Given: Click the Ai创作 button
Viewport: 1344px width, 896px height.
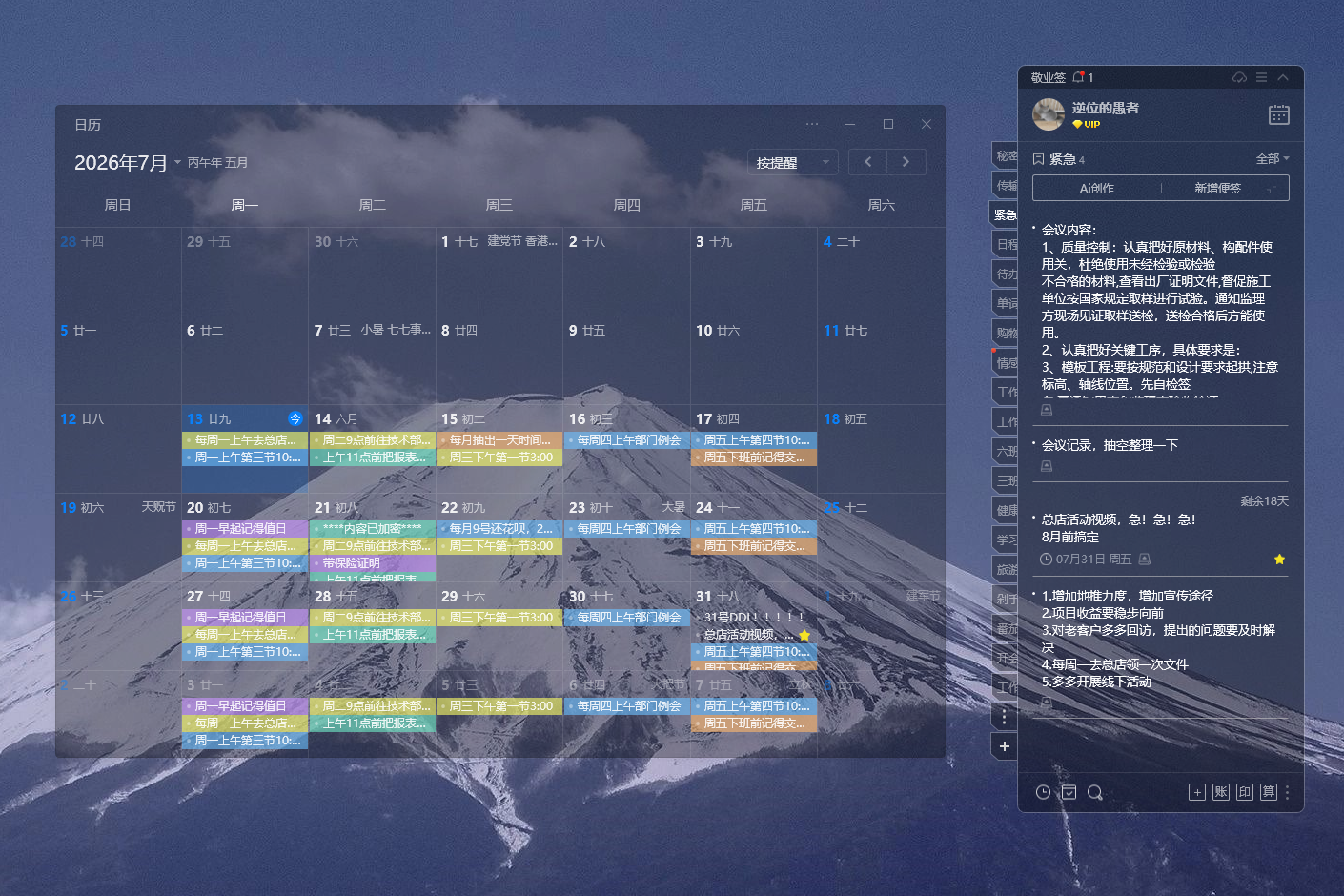Looking at the screenshot, I should coord(1096,189).
